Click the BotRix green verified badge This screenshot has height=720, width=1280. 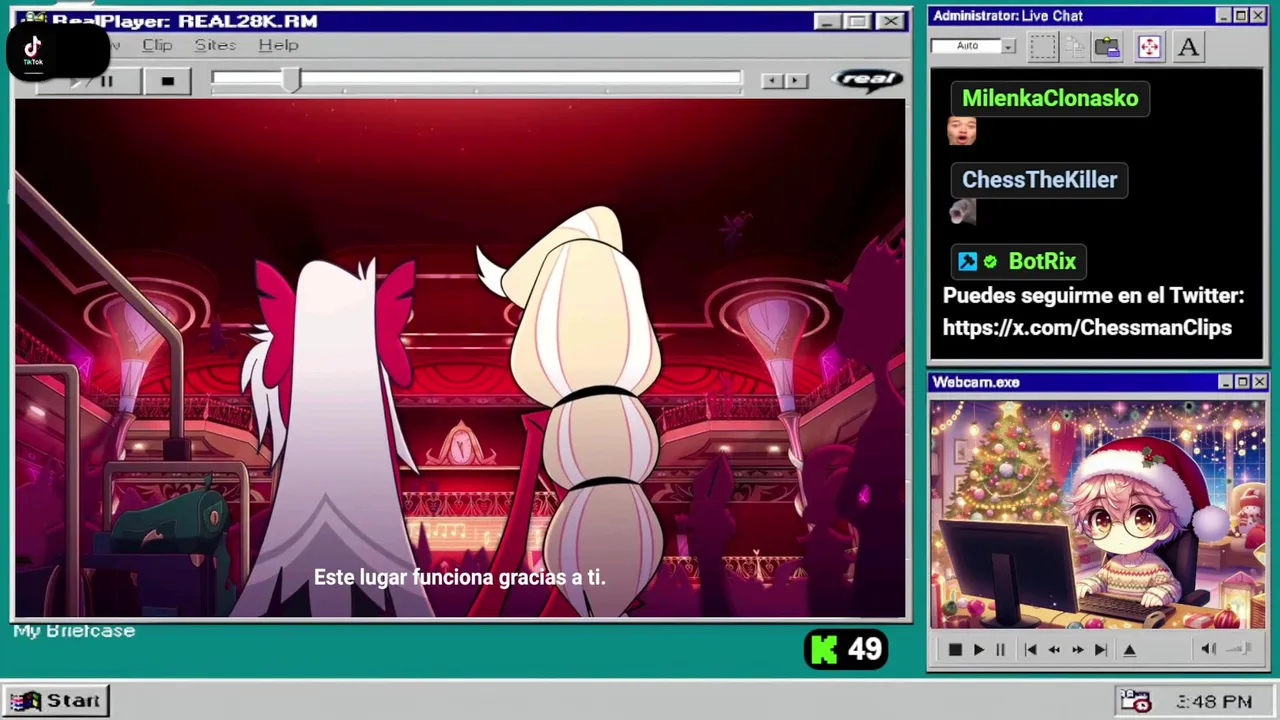pos(990,262)
